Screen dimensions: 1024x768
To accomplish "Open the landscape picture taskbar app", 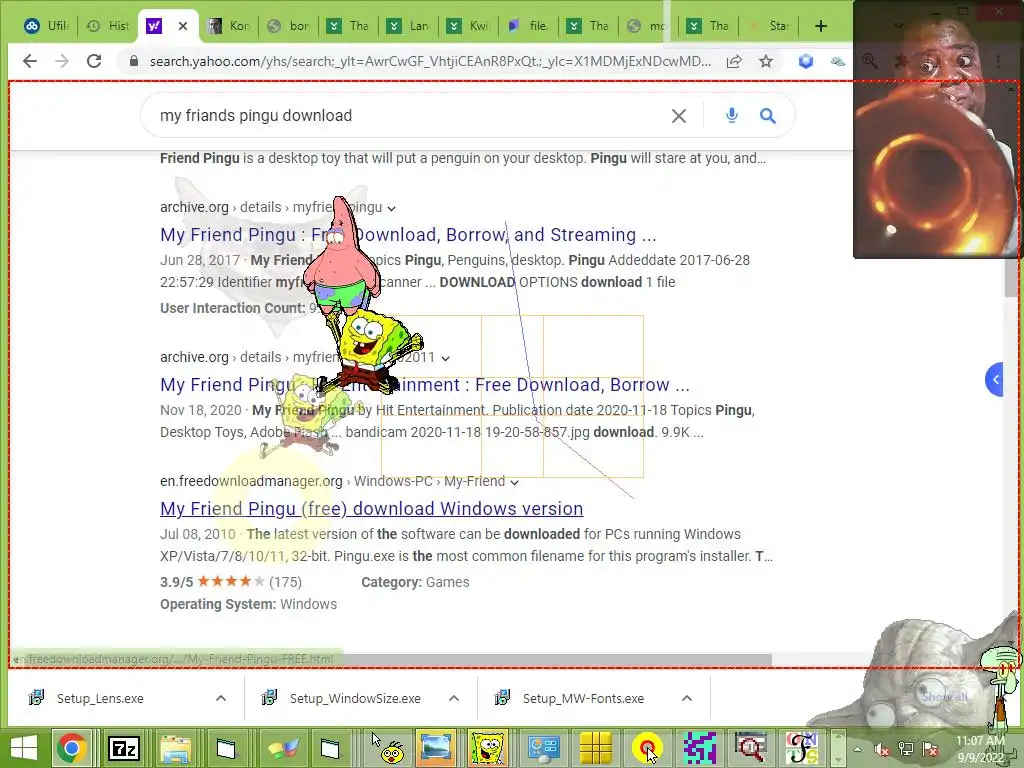I will pos(436,748).
